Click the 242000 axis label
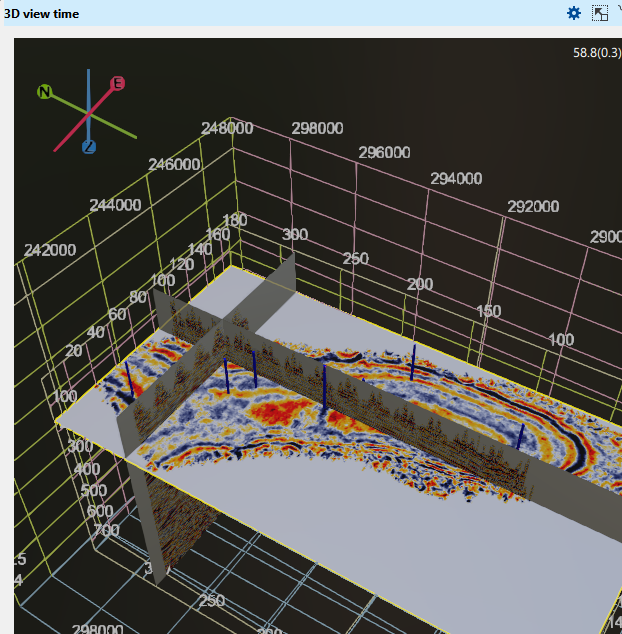This screenshot has height=634, width=622. click(x=50, y=250)
